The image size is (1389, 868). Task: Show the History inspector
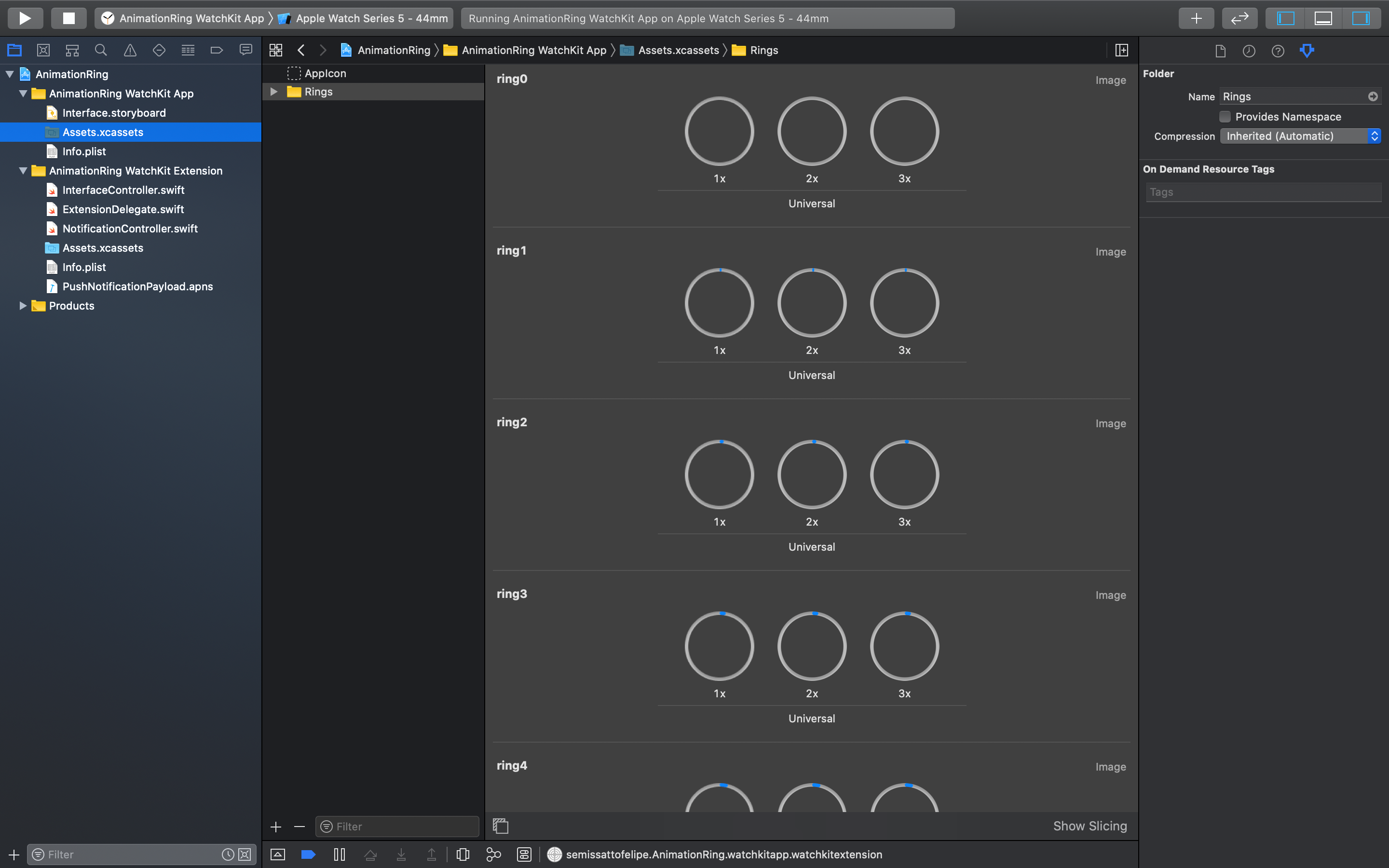point(1249,51)
